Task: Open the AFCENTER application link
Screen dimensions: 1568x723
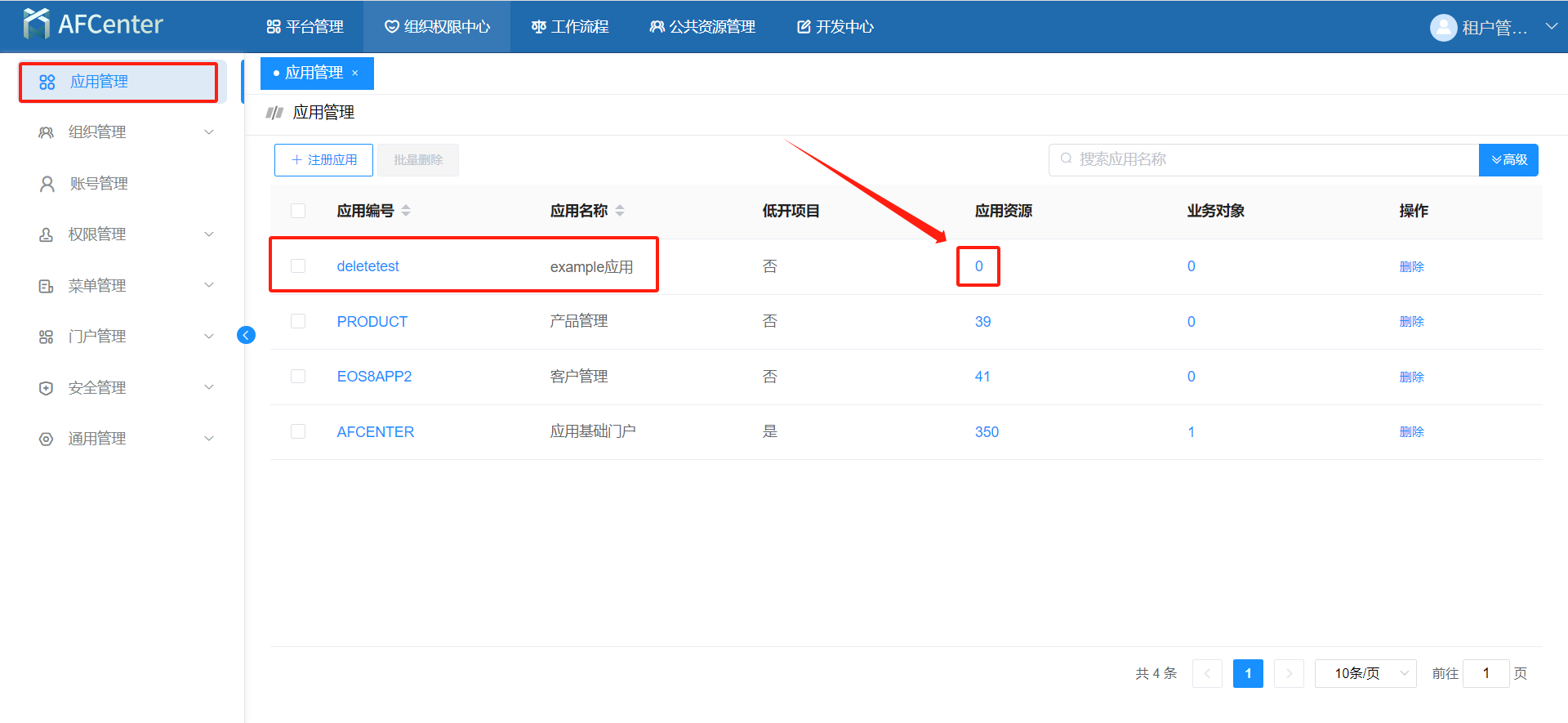Action: click(375, 432)
